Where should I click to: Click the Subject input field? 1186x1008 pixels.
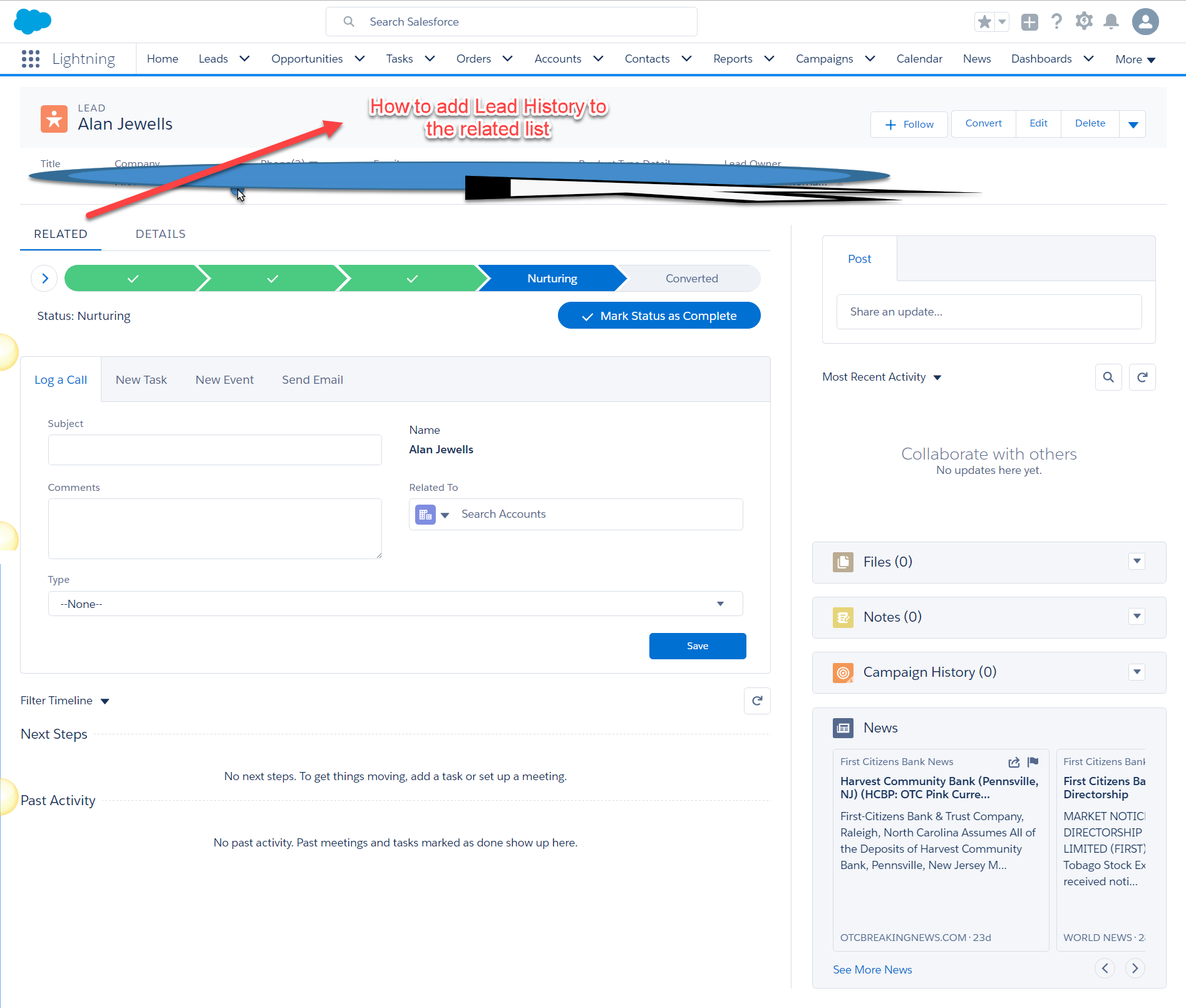[215, 450]
